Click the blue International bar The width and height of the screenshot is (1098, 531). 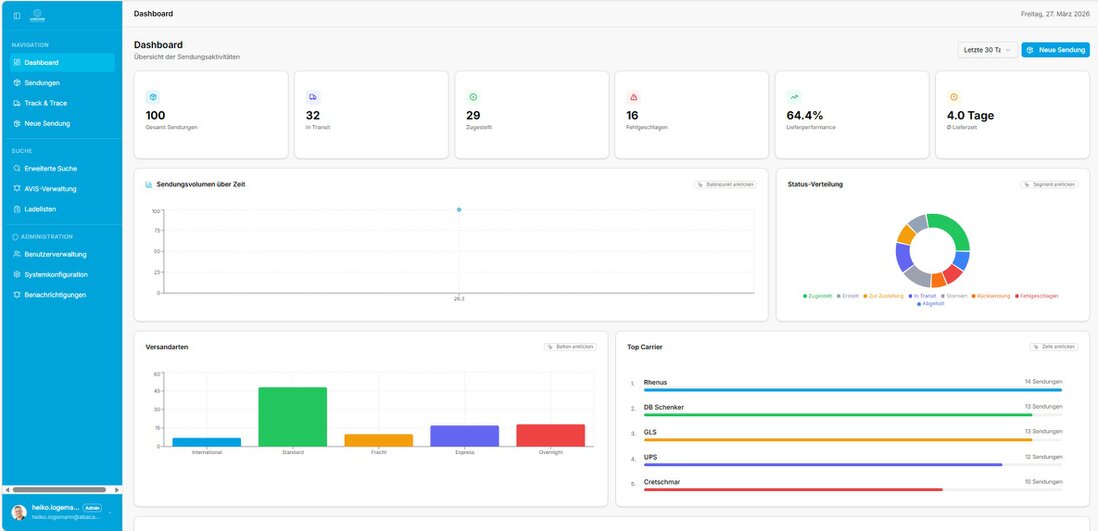pyautogui.click(x=207, y=442)
